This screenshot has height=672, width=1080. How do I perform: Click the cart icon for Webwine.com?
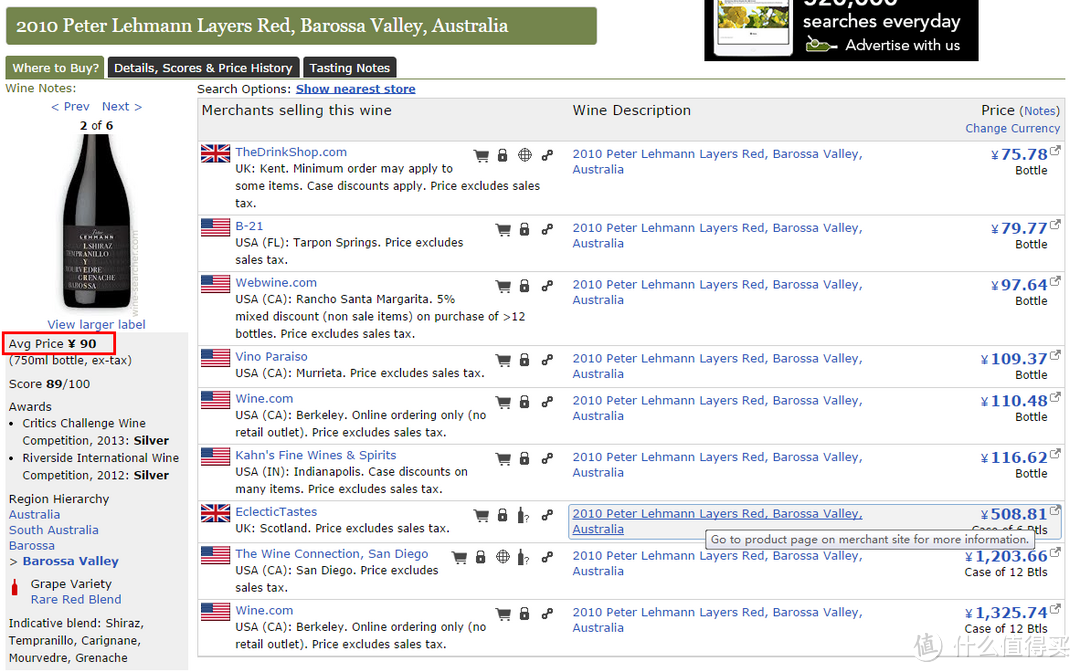click(503, 286)
